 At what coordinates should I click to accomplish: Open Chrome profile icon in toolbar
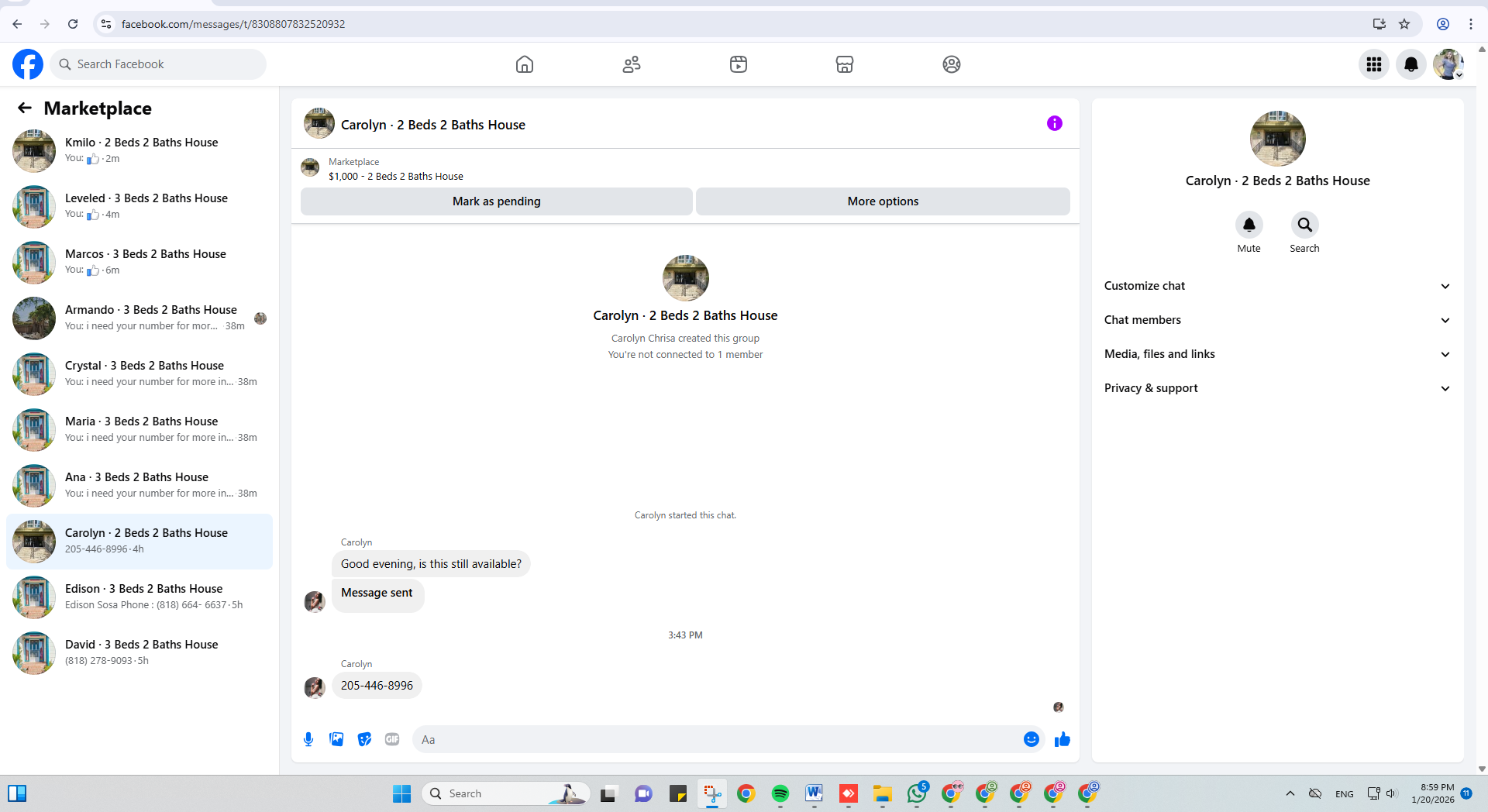1443,24
